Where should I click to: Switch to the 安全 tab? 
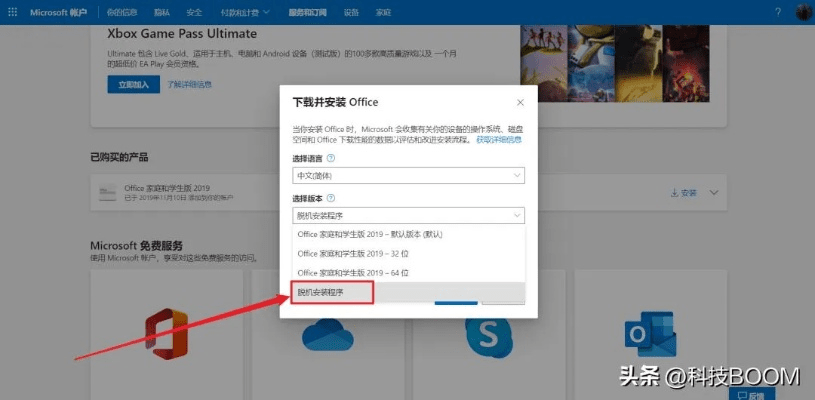point(194,12)
